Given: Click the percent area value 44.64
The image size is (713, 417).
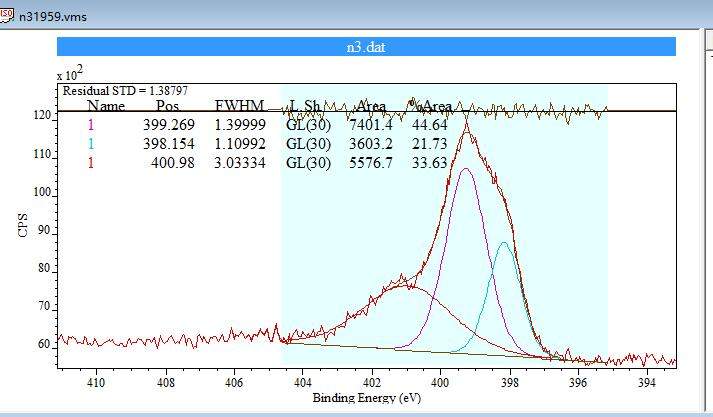Looking at the screenshot, I should (430, 125).
